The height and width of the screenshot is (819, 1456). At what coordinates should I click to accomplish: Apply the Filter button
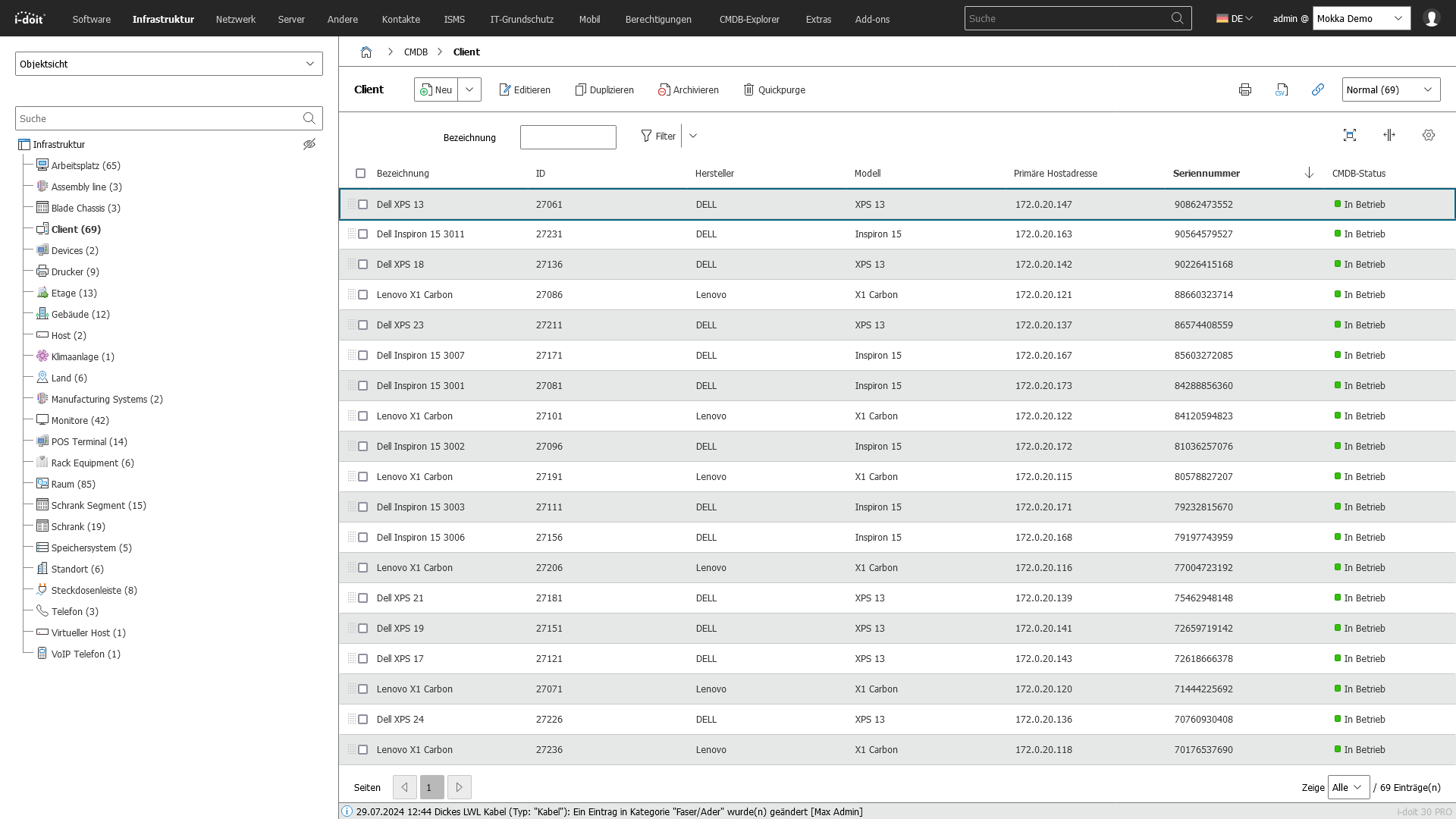click(x=658, y=136)
